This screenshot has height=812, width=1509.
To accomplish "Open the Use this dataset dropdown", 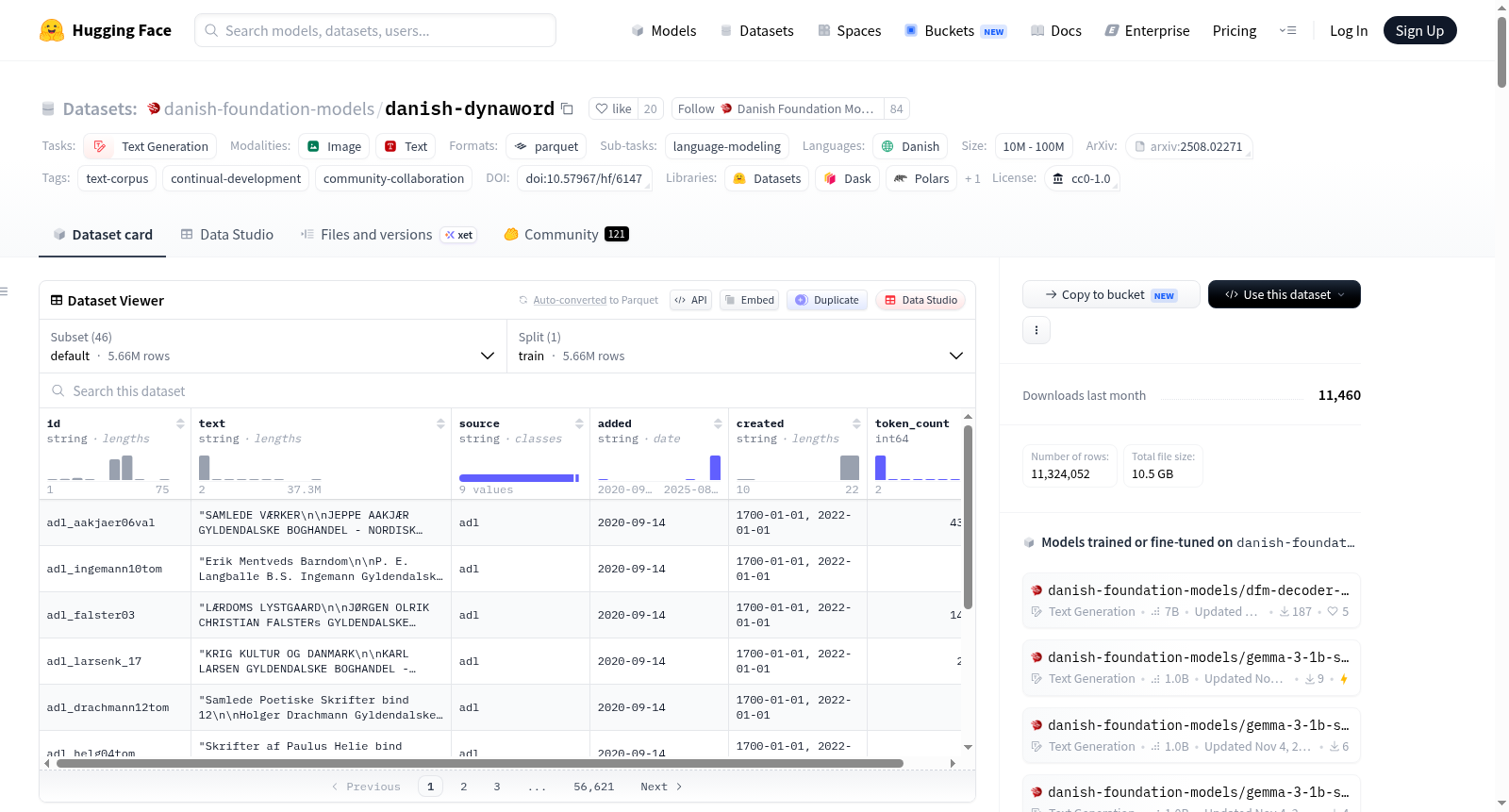I will [x=1285, y=294].
